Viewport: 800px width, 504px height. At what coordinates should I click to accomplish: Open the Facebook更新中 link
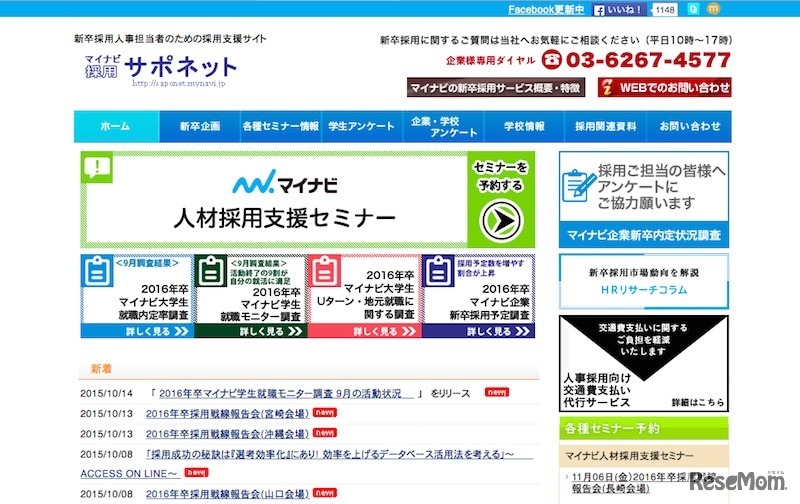click(x=546, y=10)
